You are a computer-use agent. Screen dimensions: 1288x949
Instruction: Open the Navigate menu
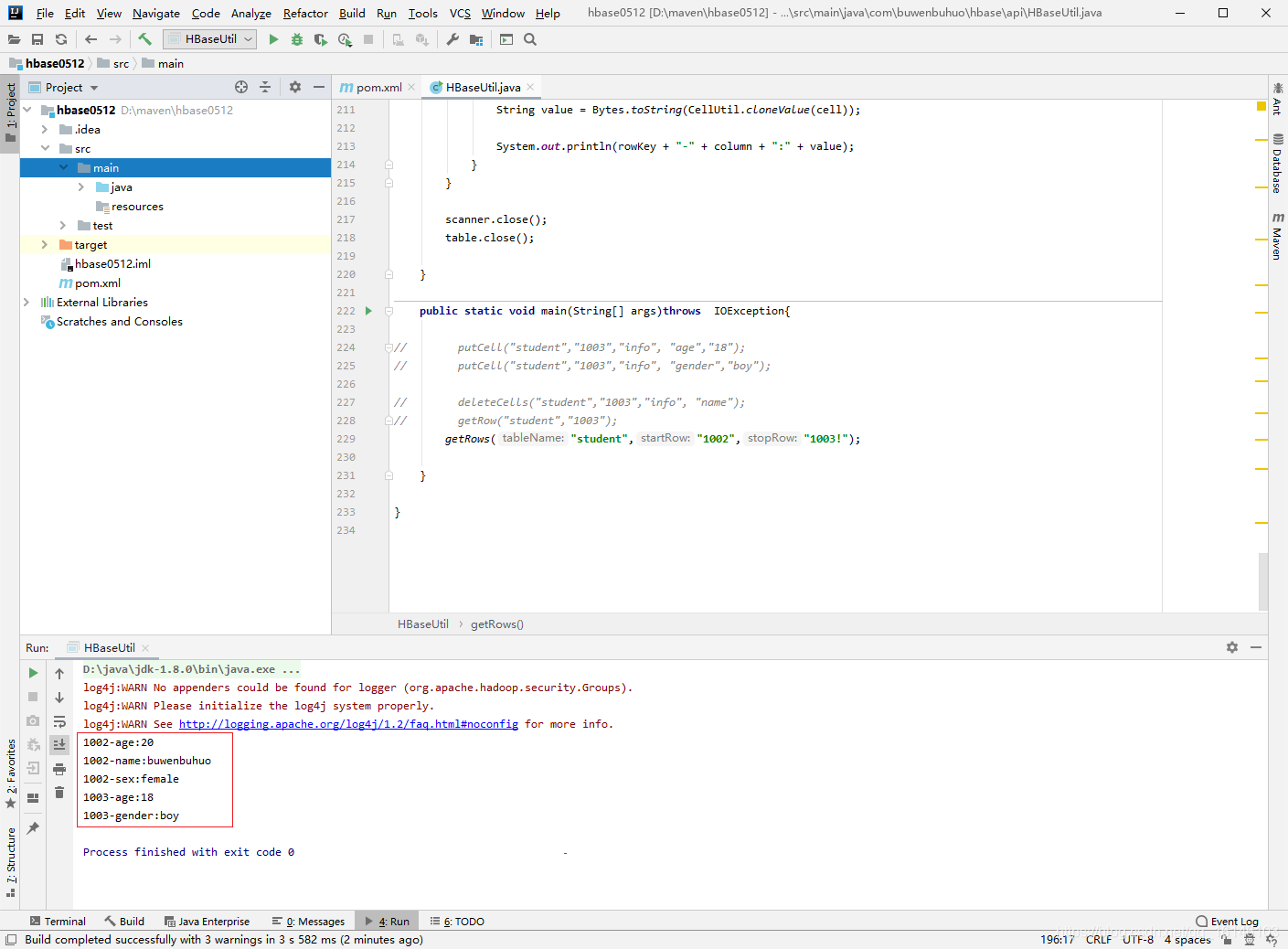156,13
